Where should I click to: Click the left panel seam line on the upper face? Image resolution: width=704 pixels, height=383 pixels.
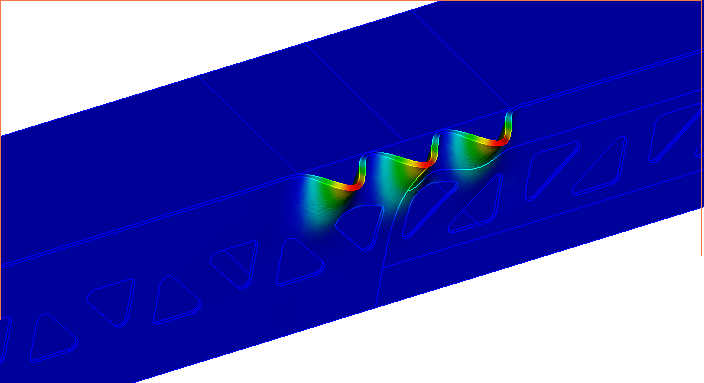click(249, 125)
